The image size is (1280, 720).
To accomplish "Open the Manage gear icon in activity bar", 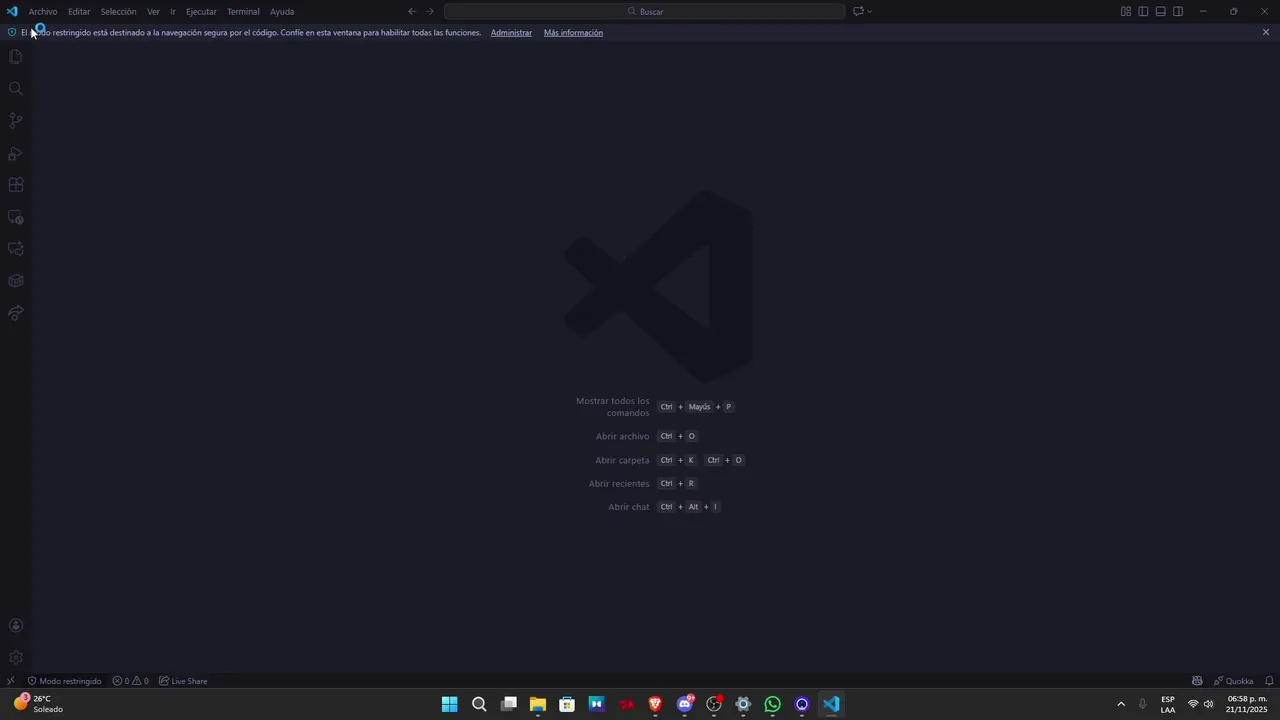I will 15,657.
